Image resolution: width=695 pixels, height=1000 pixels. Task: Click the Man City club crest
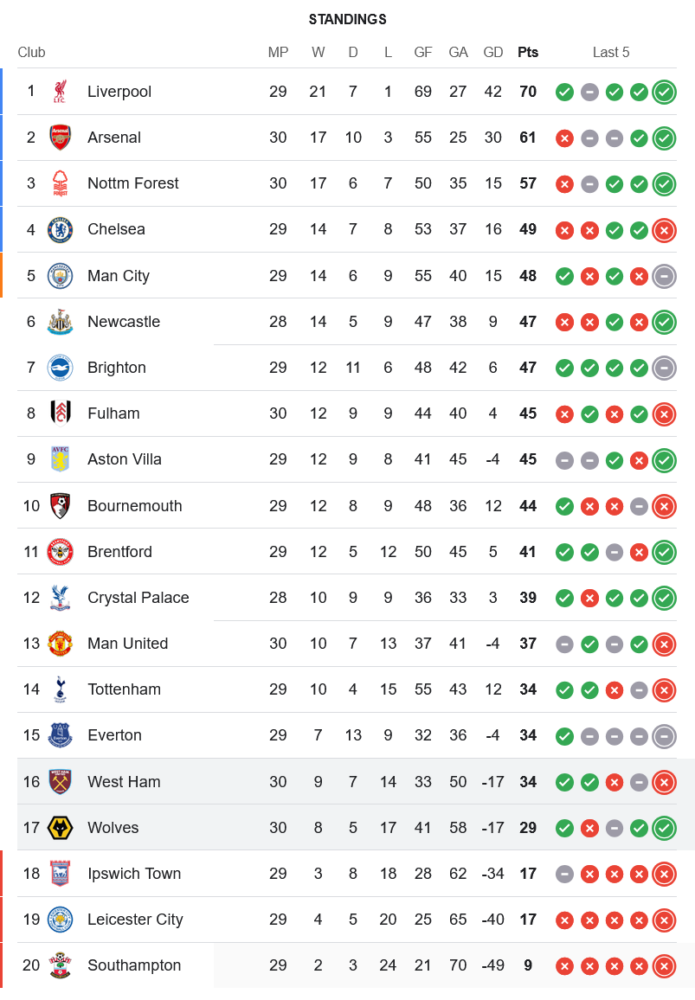[61, 276]
